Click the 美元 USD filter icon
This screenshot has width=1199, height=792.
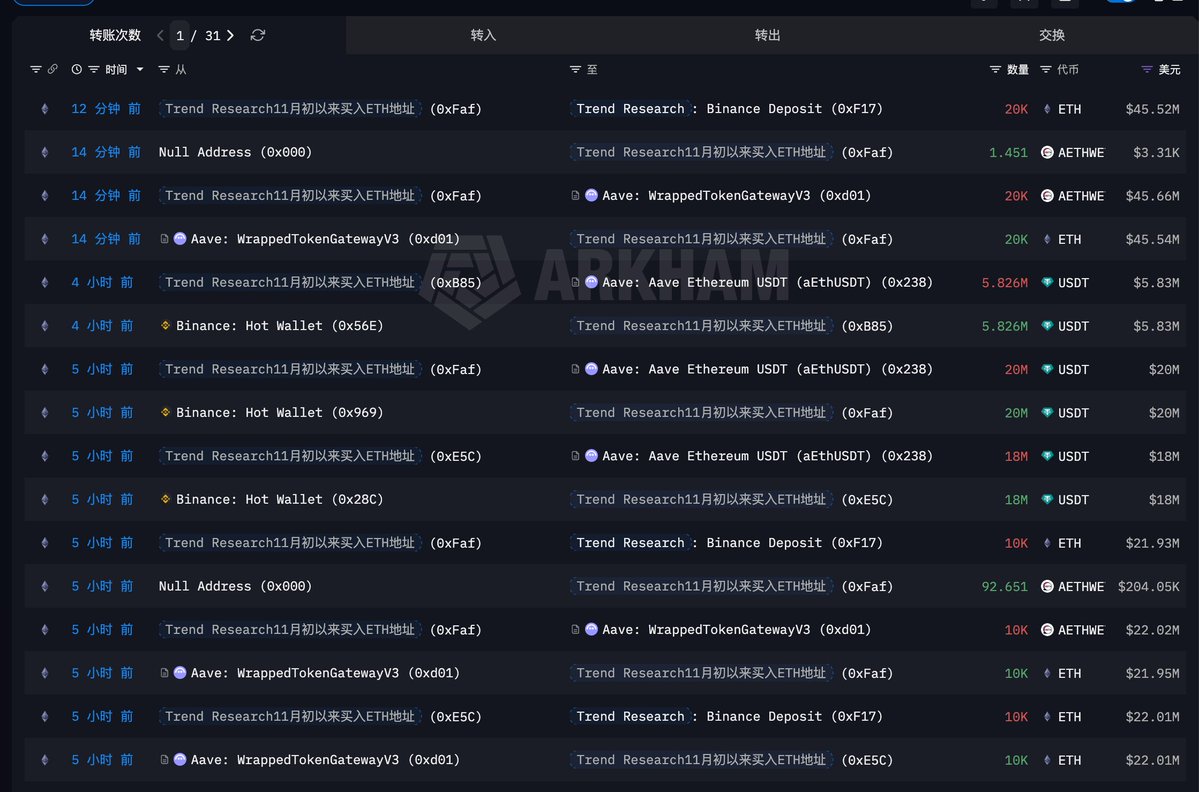[x=1147, y=69]
